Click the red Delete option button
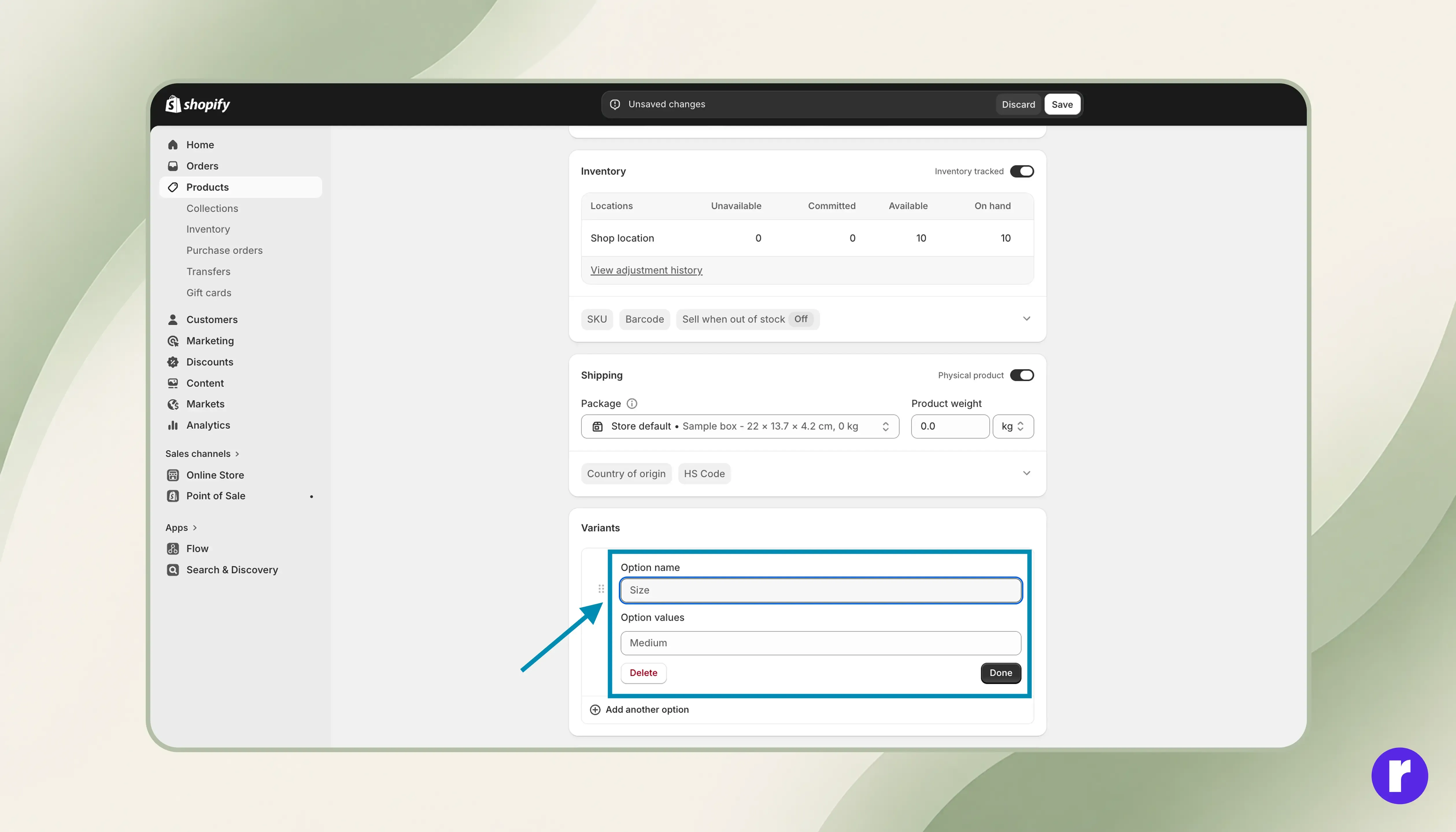The height and width of the screenshot is (832, 1456). pyautogui.click(x=644, y=673)
